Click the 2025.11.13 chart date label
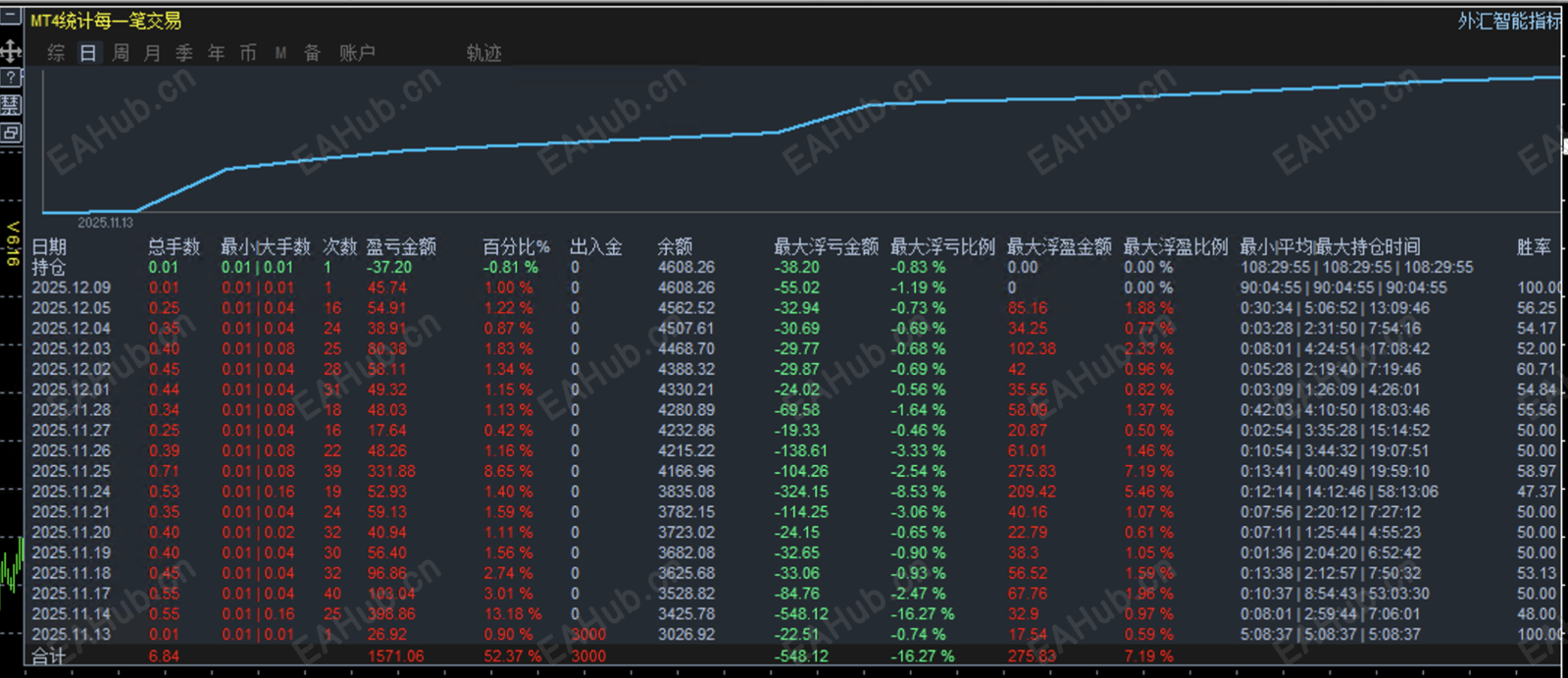Viewport: 1568px width, 678px height. pyautogui.click(x=105, y=223)
